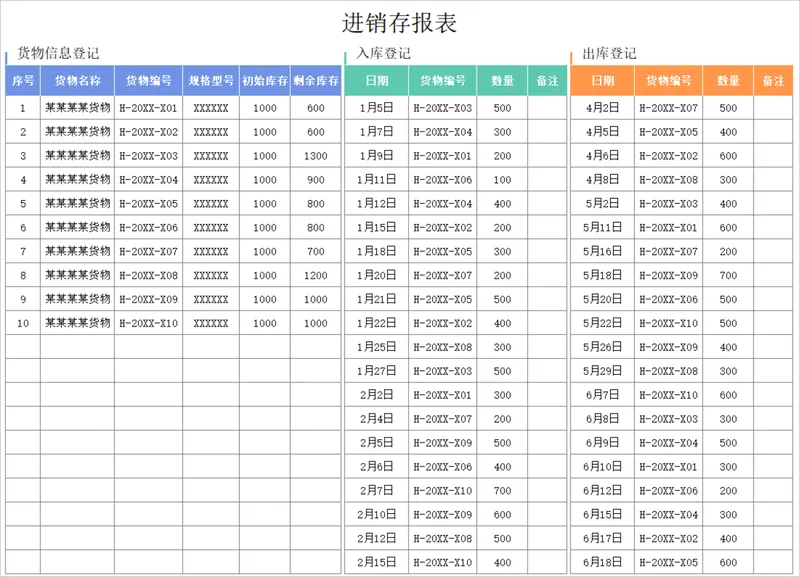Click 数量 header in the 出库登记 table

(x=728, y=81)
